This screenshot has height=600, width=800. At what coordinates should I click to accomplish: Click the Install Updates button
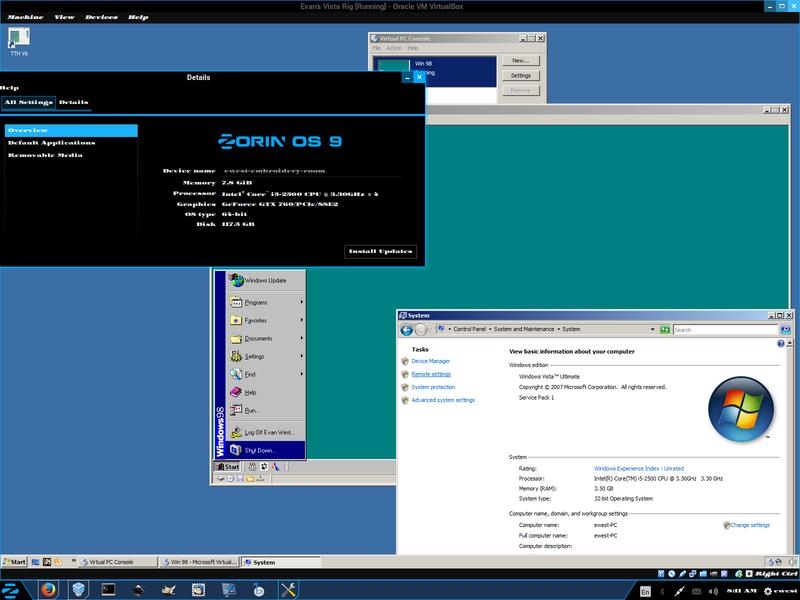[380, 252]
